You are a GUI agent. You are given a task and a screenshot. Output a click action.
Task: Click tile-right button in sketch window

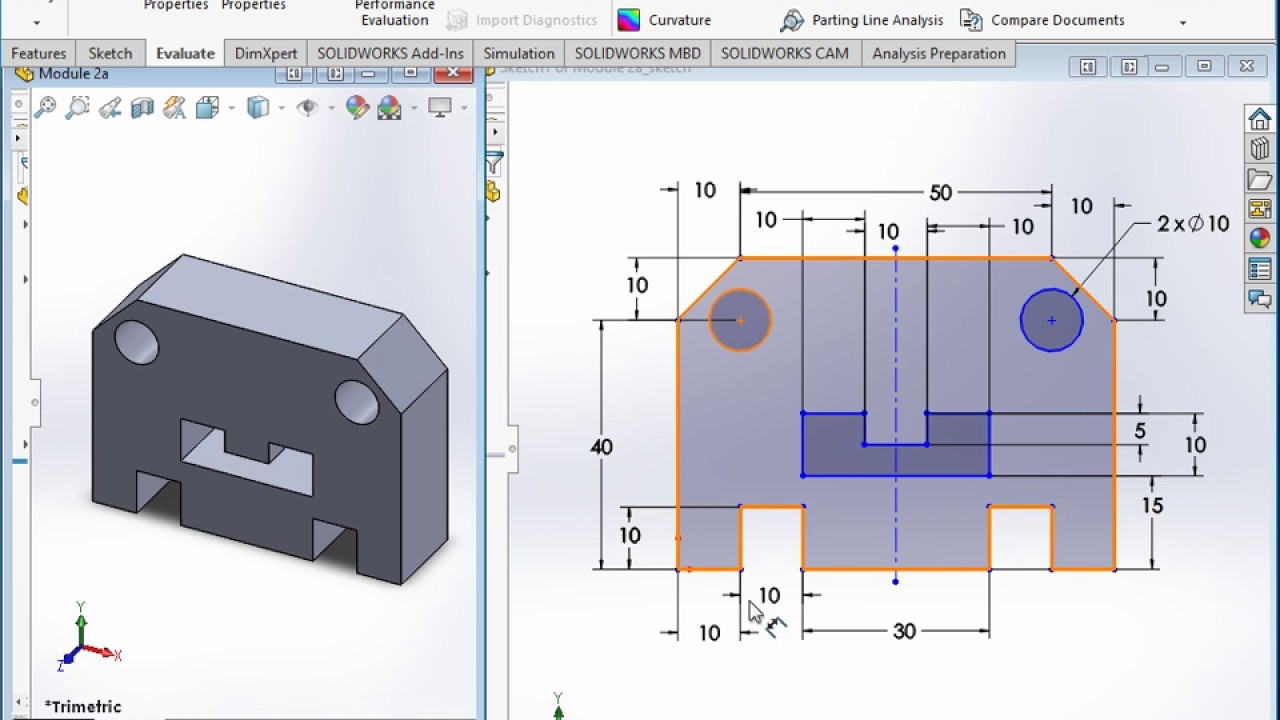[x=1129, y=67]
